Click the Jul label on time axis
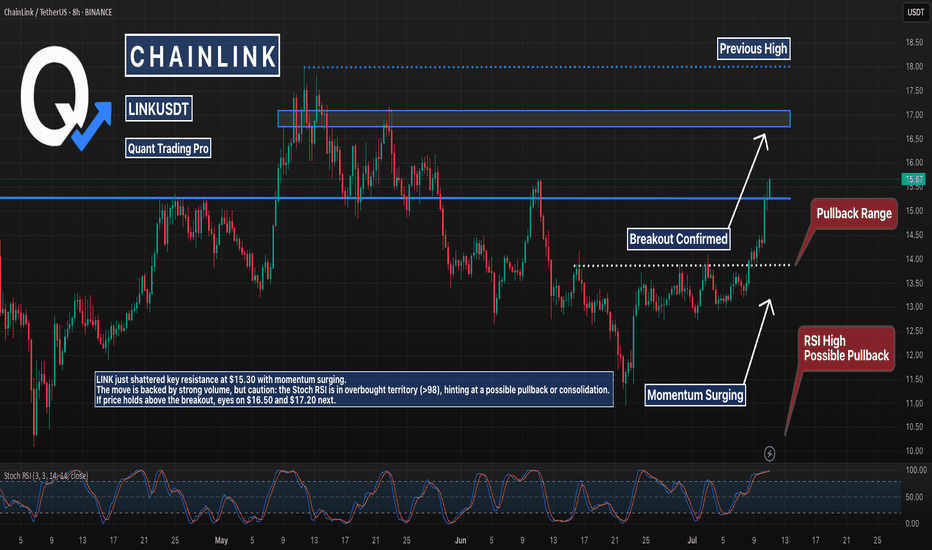Screen dimensions: 932x550 coord(692,540)
